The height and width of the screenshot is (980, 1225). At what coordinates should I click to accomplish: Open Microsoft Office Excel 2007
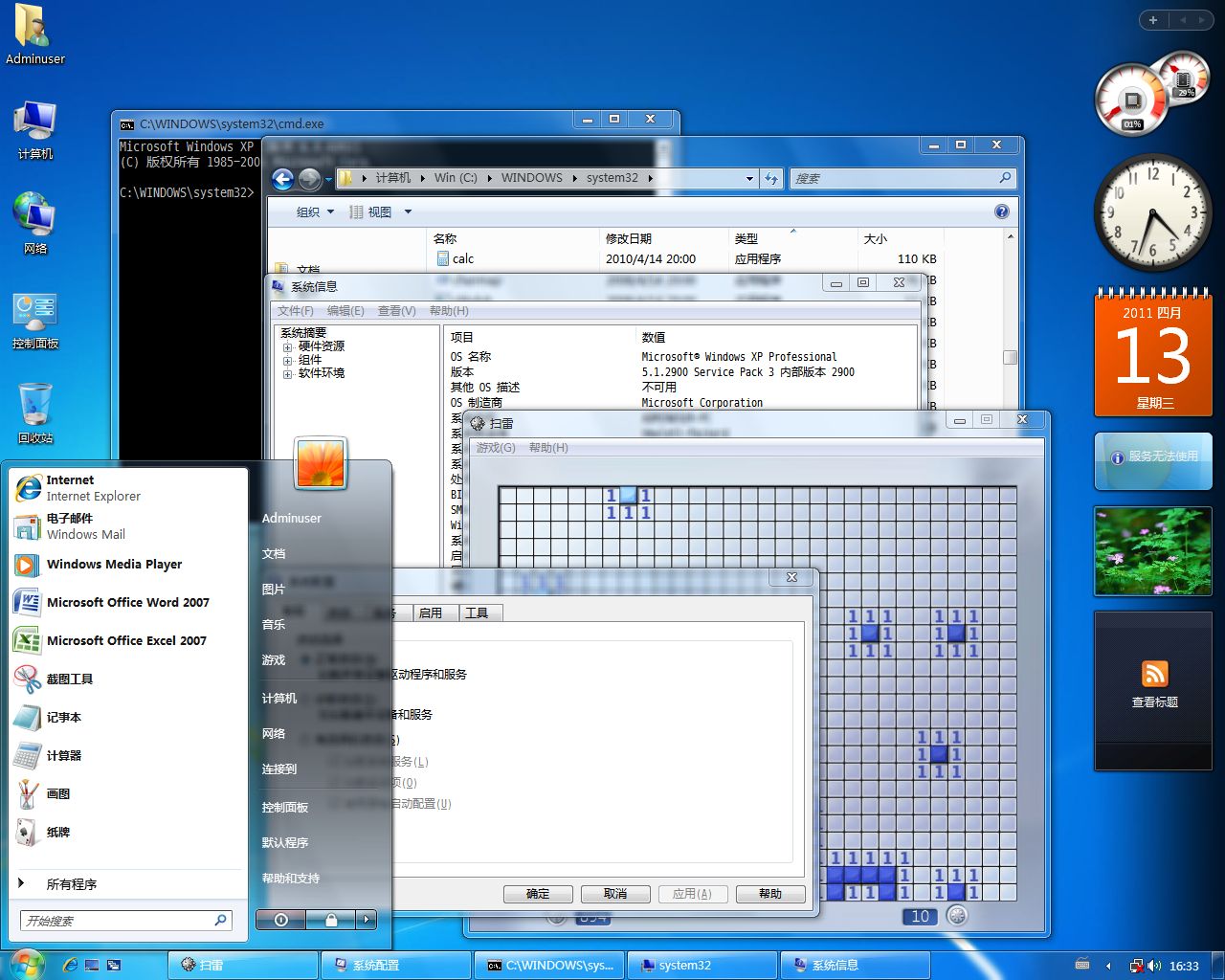click(x=129, y=641)
